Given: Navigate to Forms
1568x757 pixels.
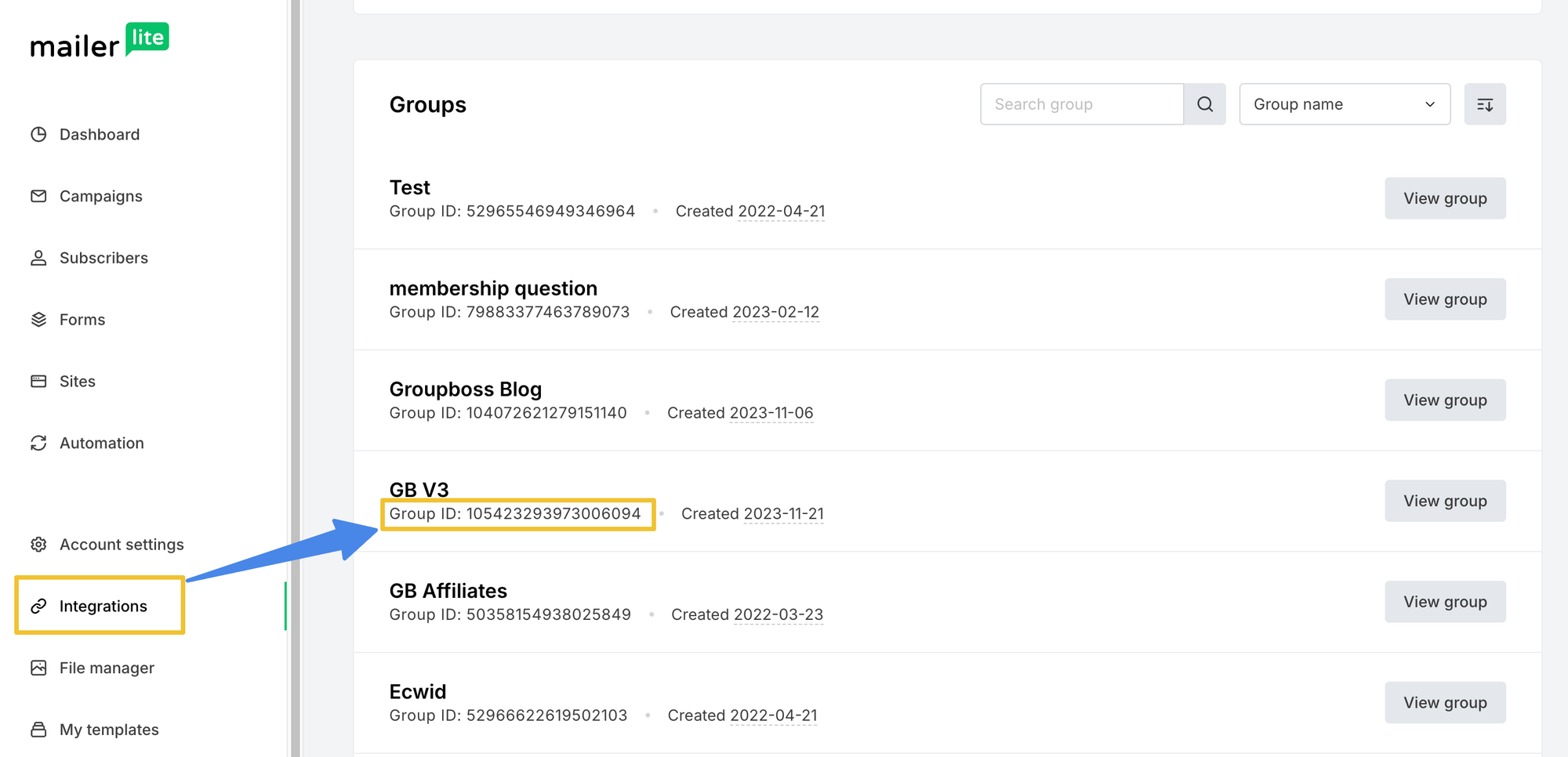Looking at the screenshot, I should 82,320.
